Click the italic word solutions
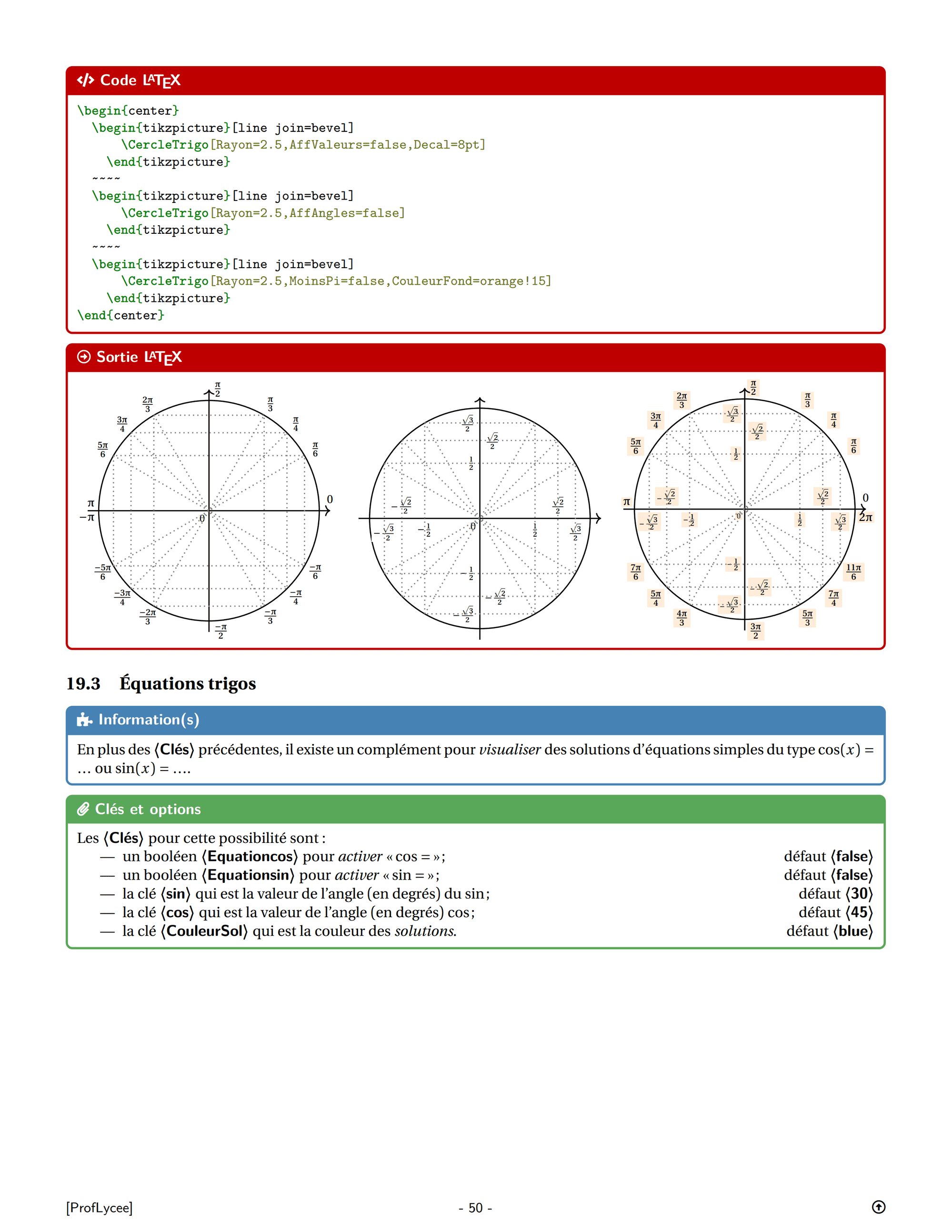 tap(425, 931)
